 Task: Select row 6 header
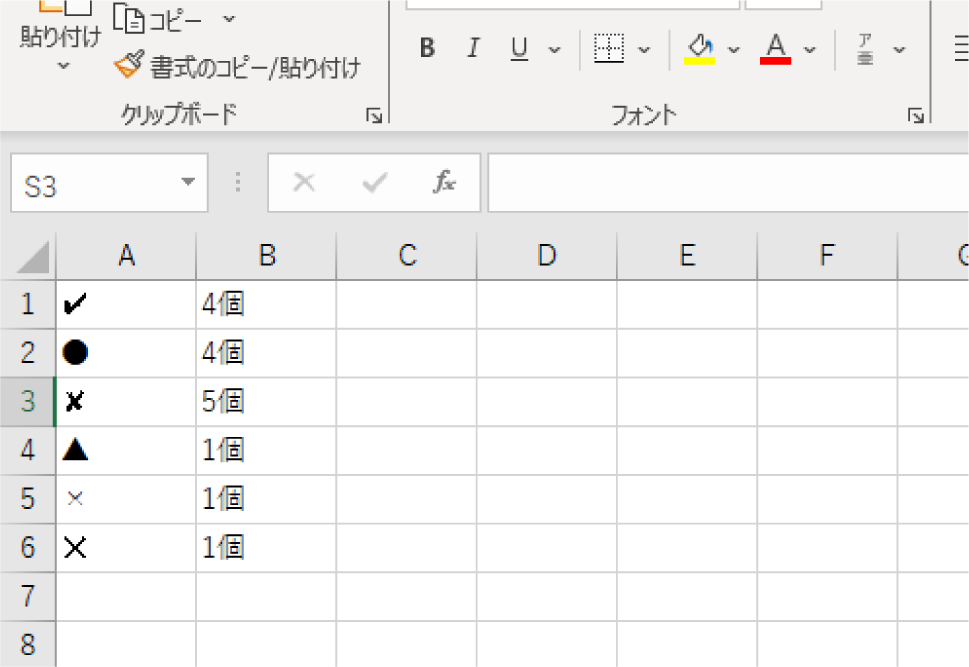pos(28,548)
